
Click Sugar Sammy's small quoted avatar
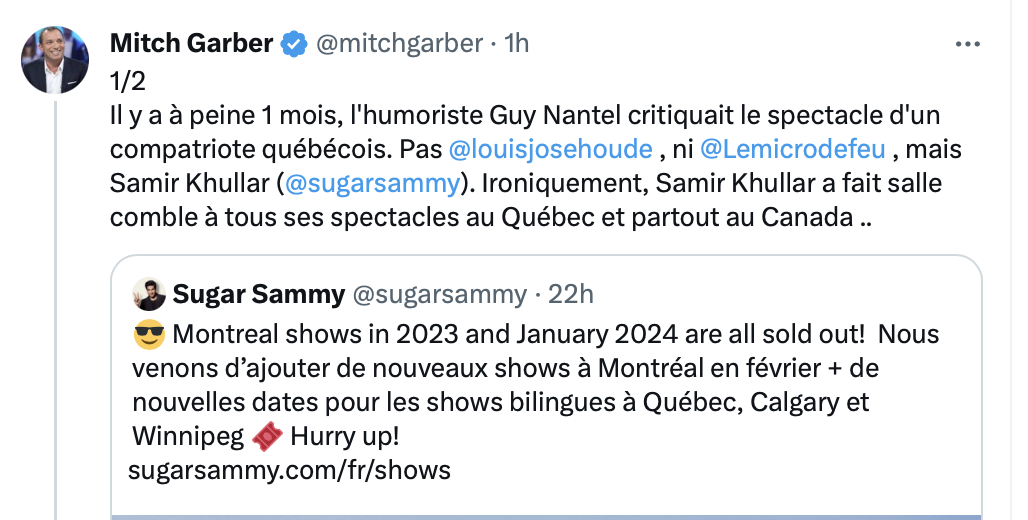[149, 294]
